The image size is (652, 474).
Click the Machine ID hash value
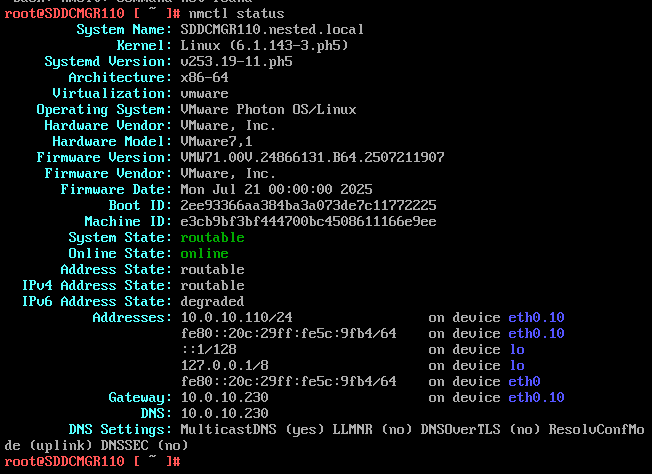pos(308,221)
